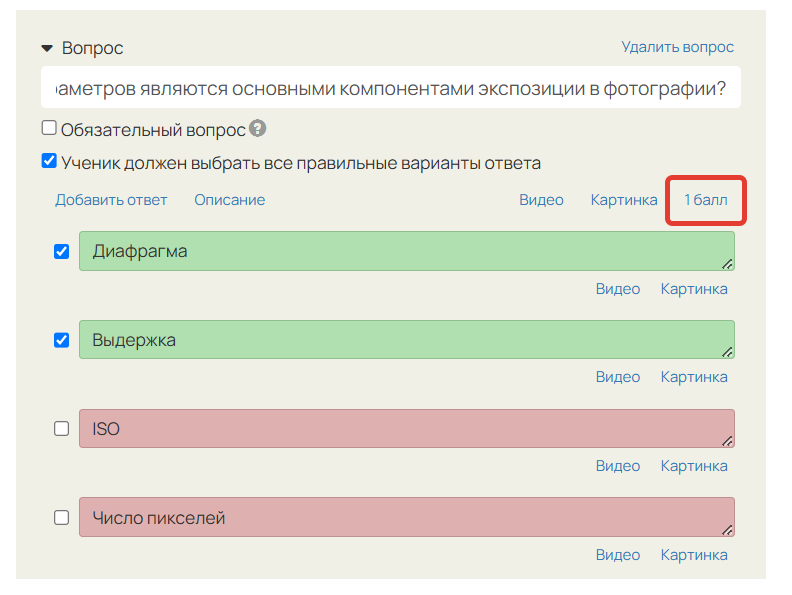Click the question-level Картинка link

point(624,200)
